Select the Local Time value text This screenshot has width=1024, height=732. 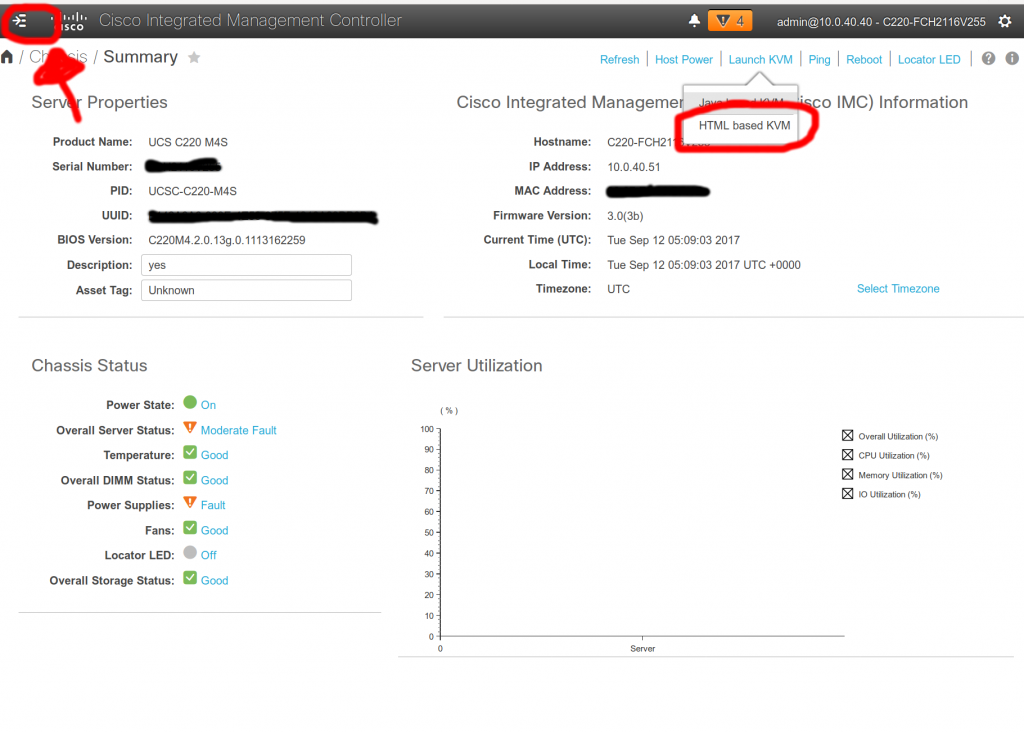coord(704,265)
